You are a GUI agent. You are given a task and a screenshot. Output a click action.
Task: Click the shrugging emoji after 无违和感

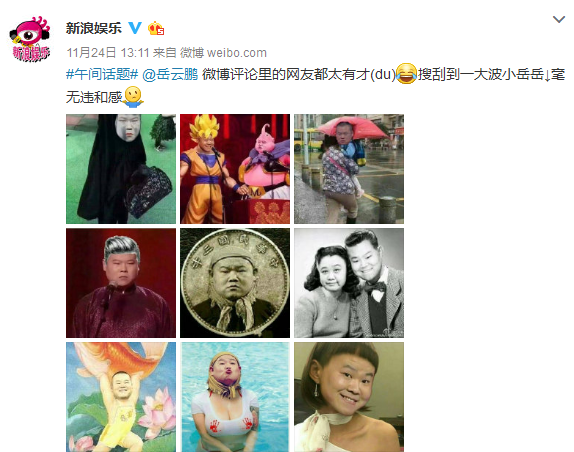coord(133,97)
